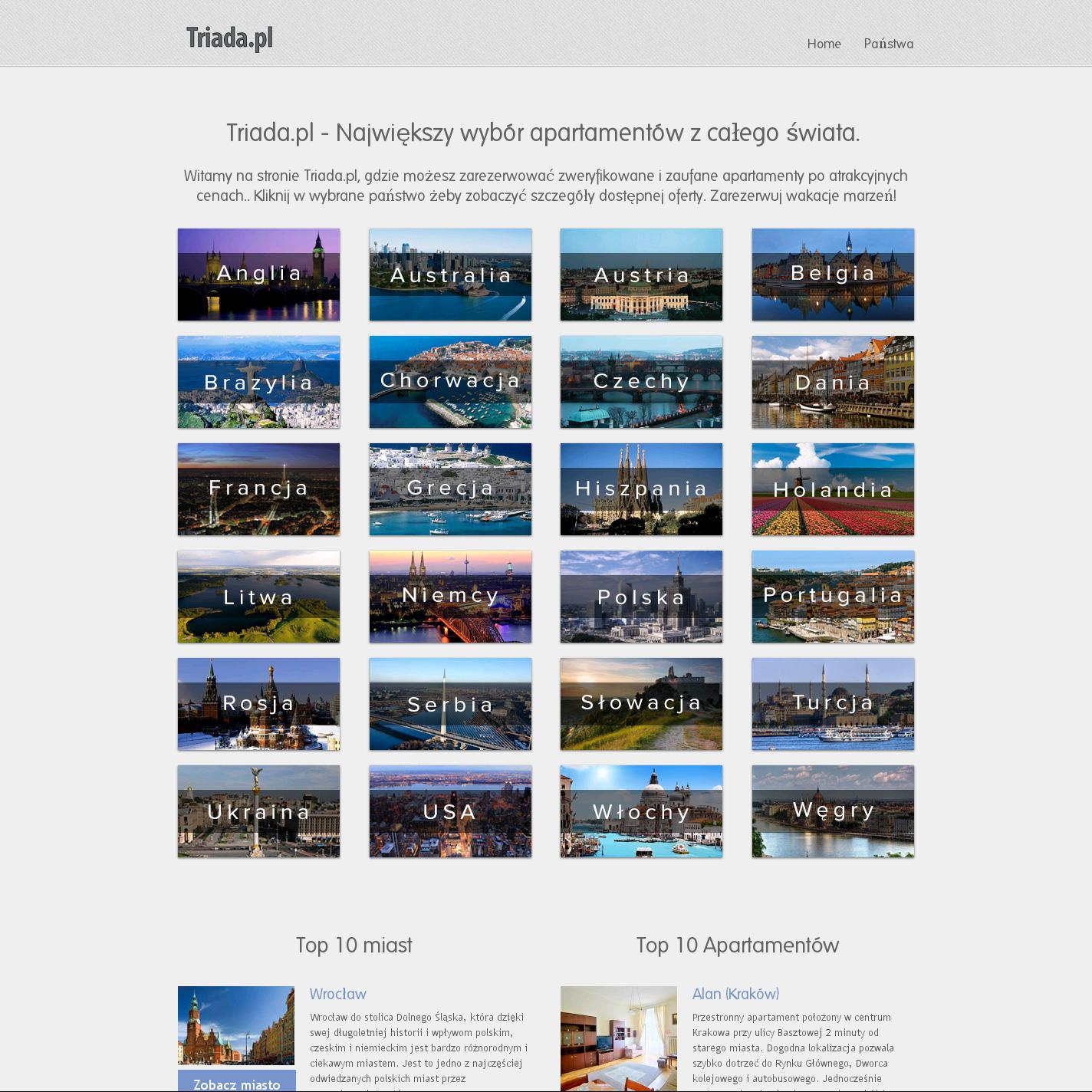Open the Serbia country tile
Image resolution: width=1092 pixels, height=1092 pixels.
click(450, 704)
